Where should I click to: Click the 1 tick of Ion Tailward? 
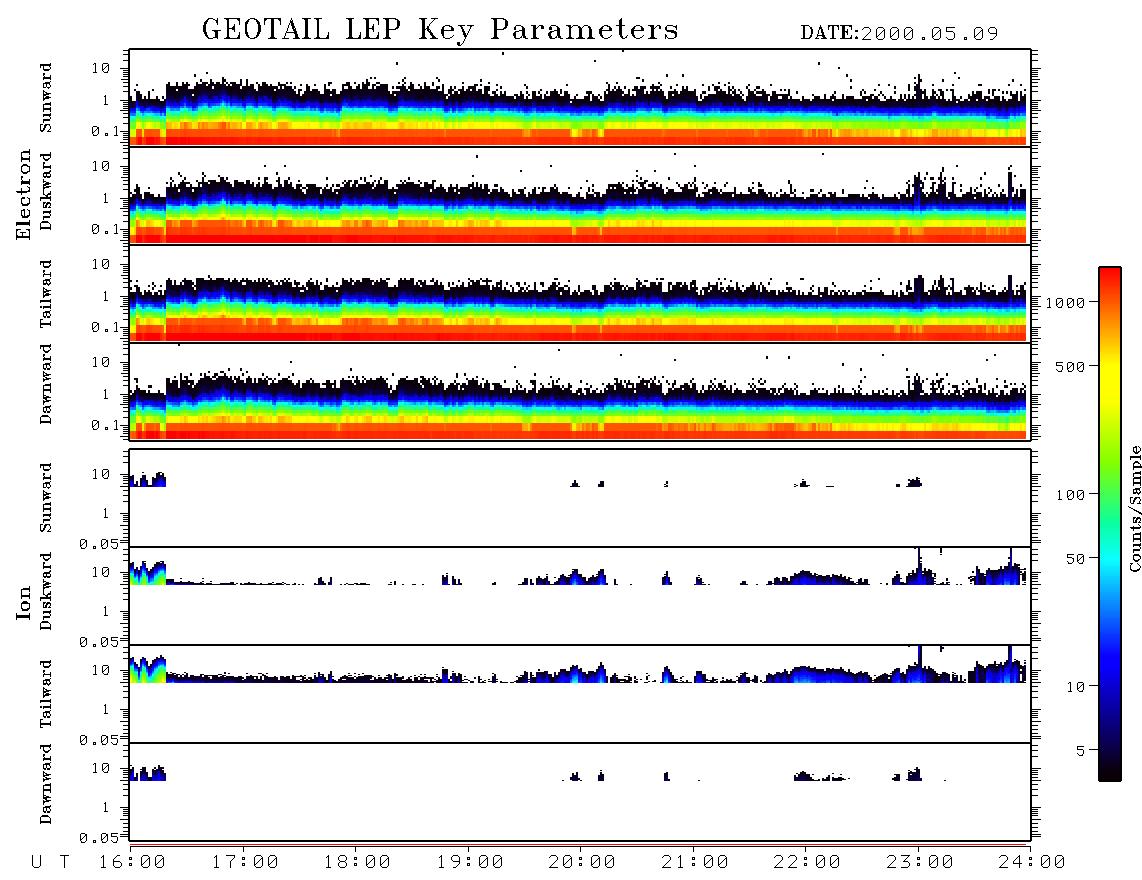[106, 709]
